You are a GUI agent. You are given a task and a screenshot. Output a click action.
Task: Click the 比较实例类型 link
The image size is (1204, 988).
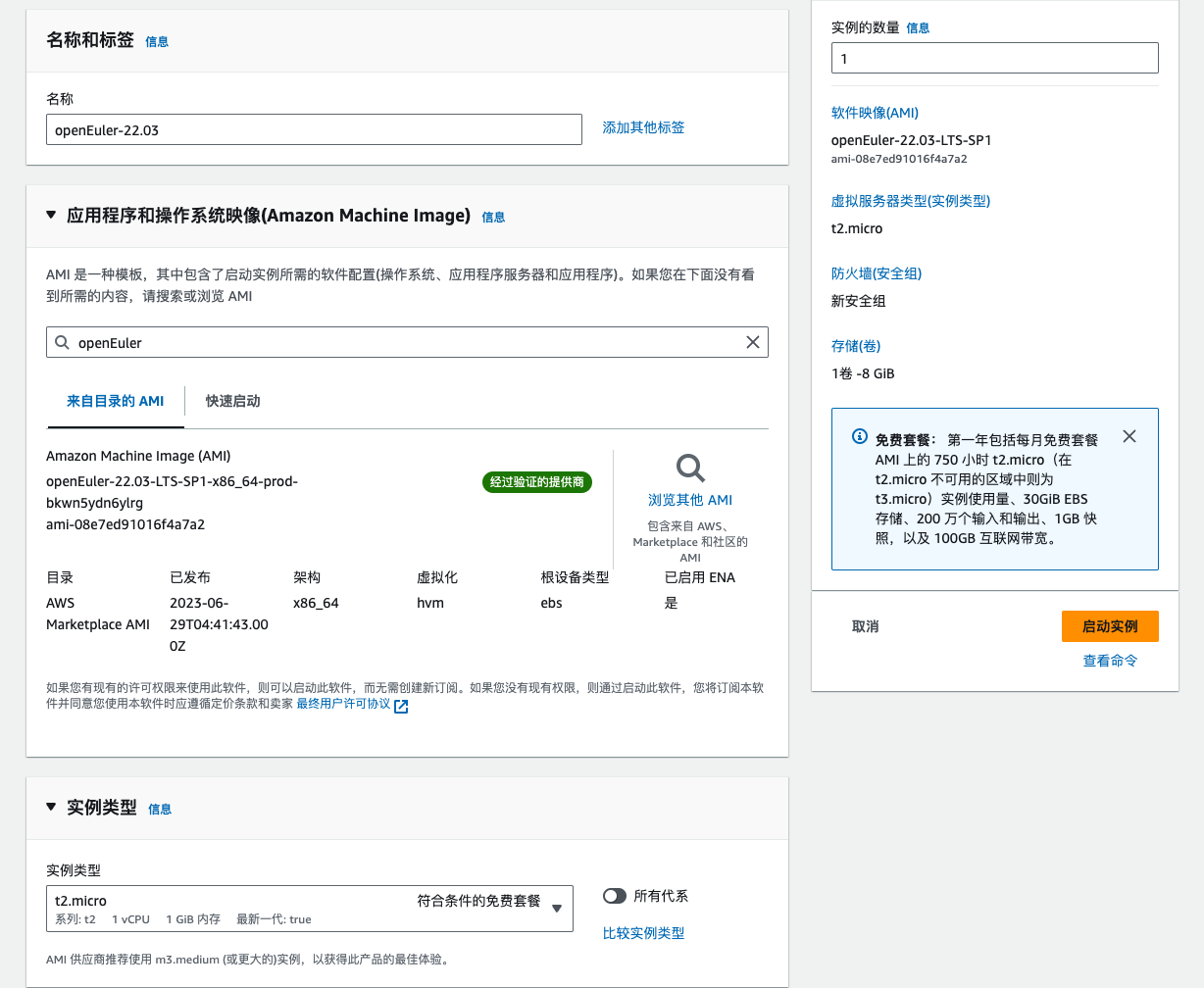(643, 933)
